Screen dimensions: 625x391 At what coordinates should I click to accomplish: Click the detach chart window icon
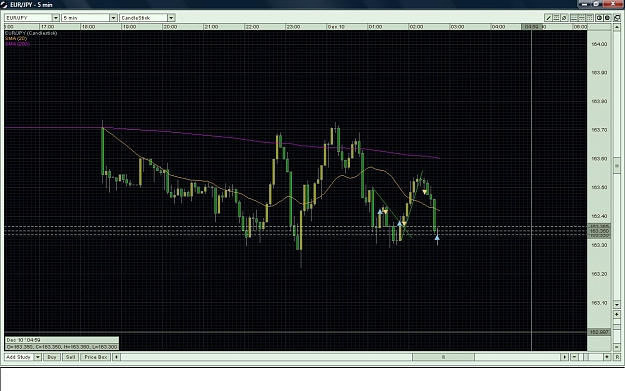617,18
